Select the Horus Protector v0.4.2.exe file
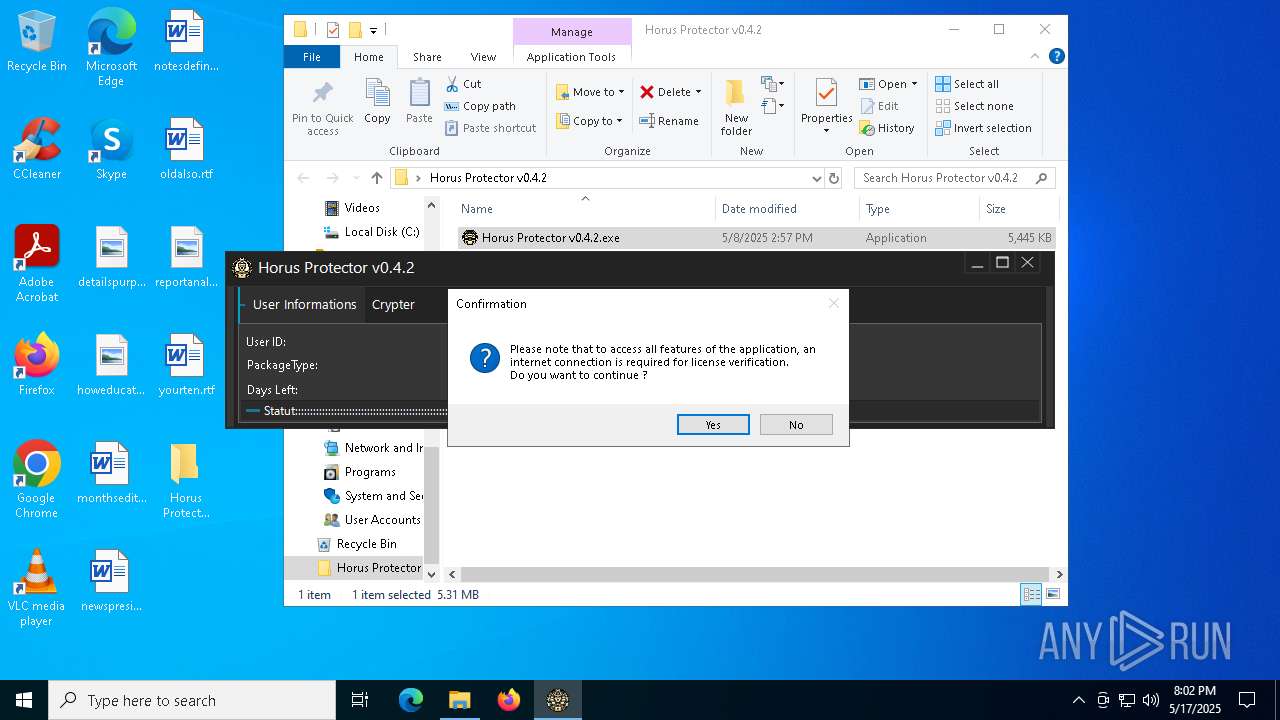This screenshot has width=1280, height=720. (757, 238)
